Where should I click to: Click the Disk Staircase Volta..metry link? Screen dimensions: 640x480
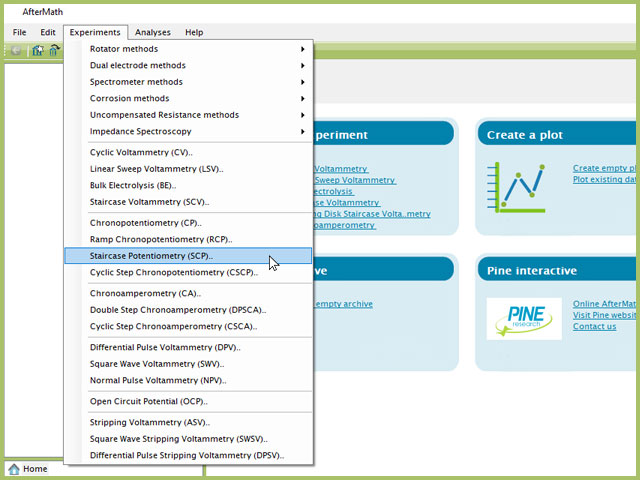pyautogui.click(x=372, y=214)
